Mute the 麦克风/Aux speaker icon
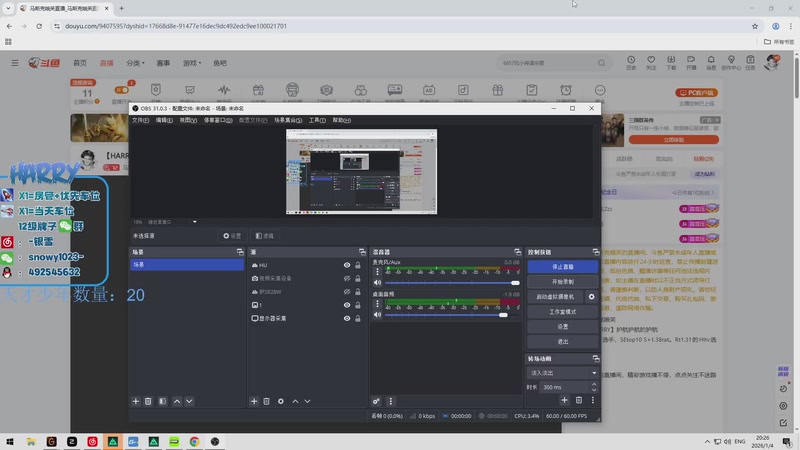Screen dimensions: 800x450 [377, 283]
